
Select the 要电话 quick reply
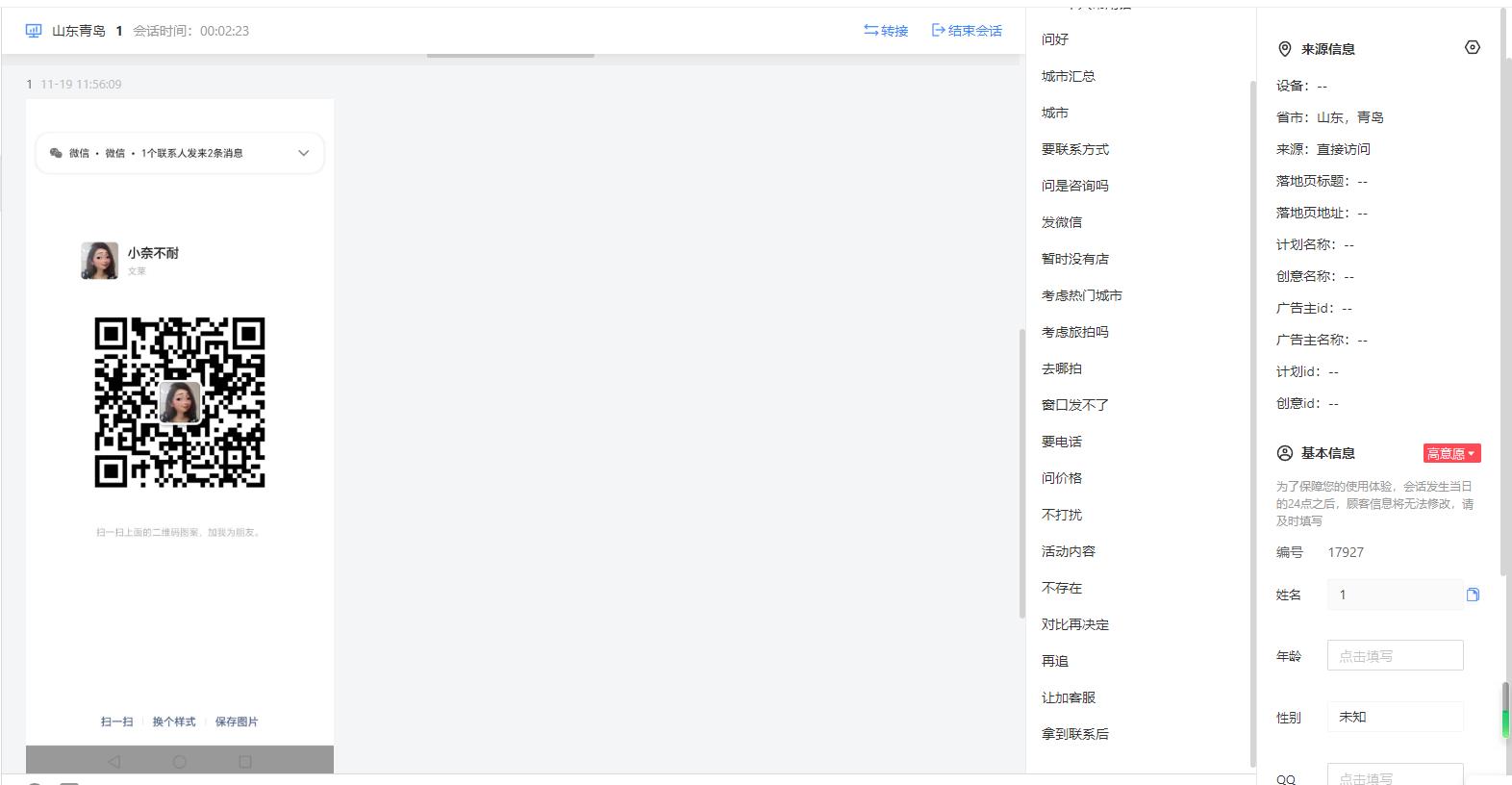coord(1062,442)
